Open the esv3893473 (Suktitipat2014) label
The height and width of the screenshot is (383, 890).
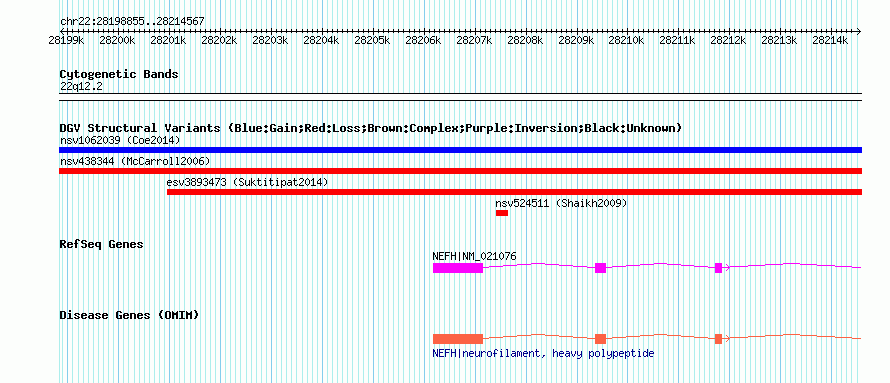pyautogui.click(x=247, y=182)
